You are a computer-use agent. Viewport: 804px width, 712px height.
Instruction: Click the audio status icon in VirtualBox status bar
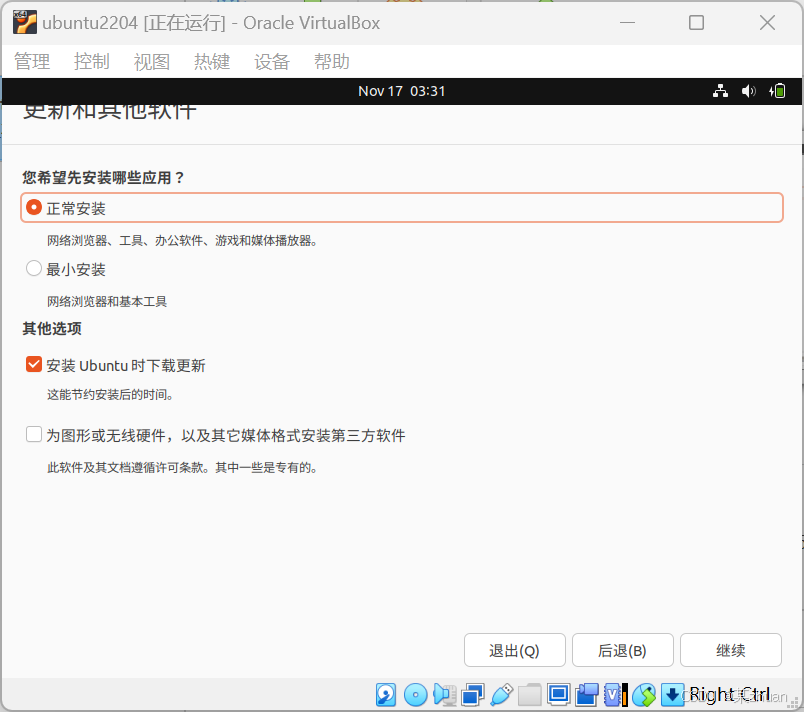[444, 695]
